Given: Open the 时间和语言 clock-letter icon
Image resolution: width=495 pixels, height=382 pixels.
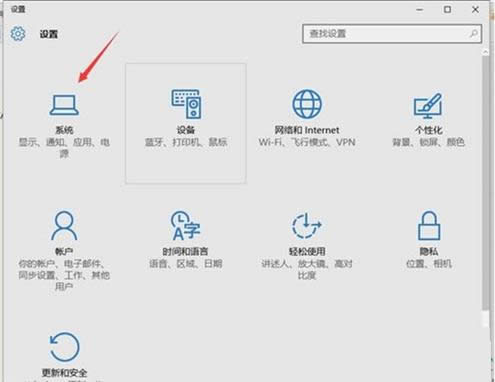Looking at the screenshot, I should click(x=185, y=225).
